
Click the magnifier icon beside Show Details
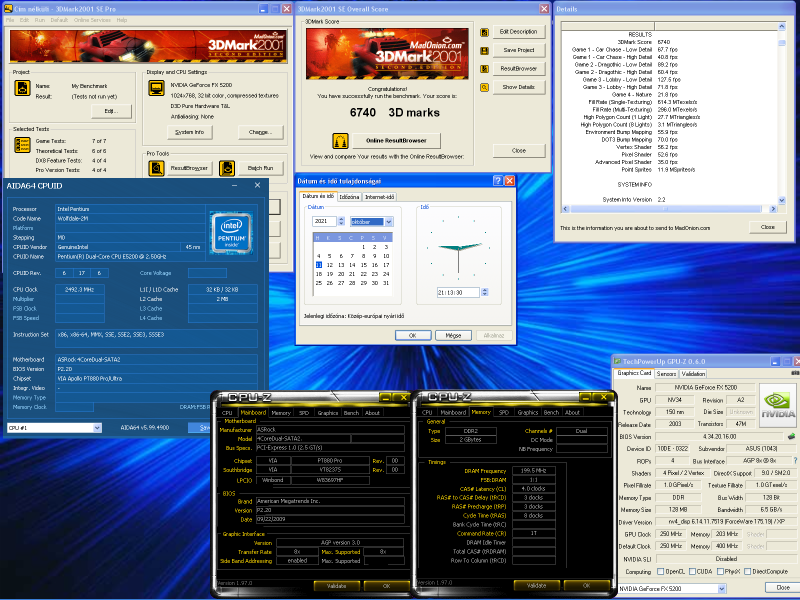pos(484,87)
